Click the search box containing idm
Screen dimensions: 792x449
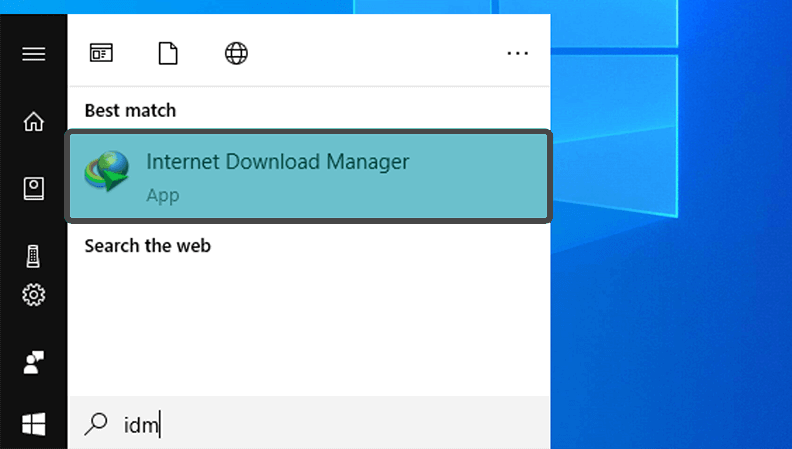309,423
